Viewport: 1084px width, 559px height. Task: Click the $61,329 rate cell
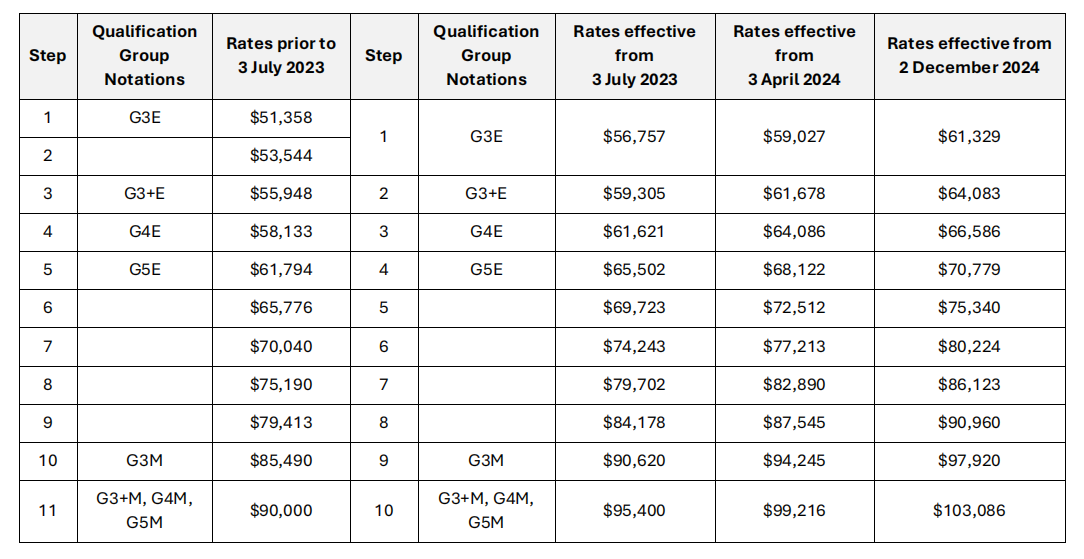click(969, 136)
